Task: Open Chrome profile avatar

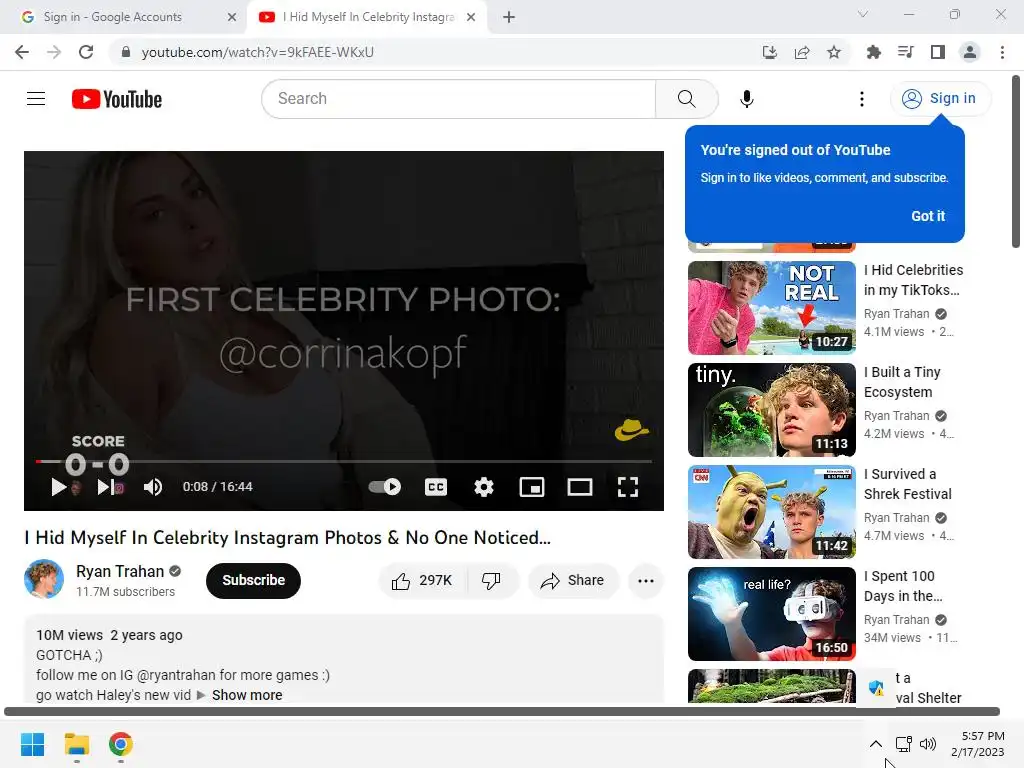Action: (x=970, y=52)
